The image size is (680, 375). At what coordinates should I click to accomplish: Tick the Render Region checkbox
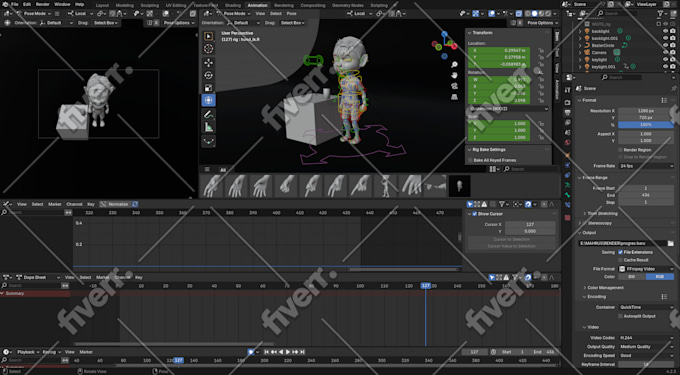tap(620, 150)
